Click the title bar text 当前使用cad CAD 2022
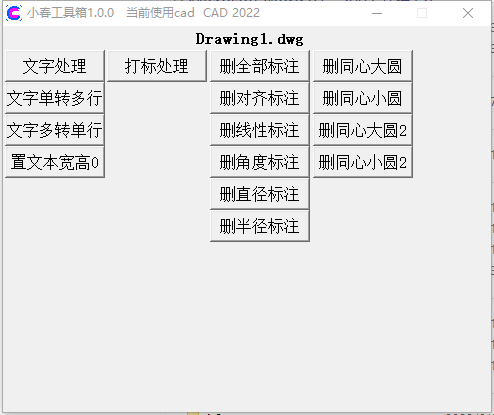Viewport: 494px width, 415px height. 193,13
